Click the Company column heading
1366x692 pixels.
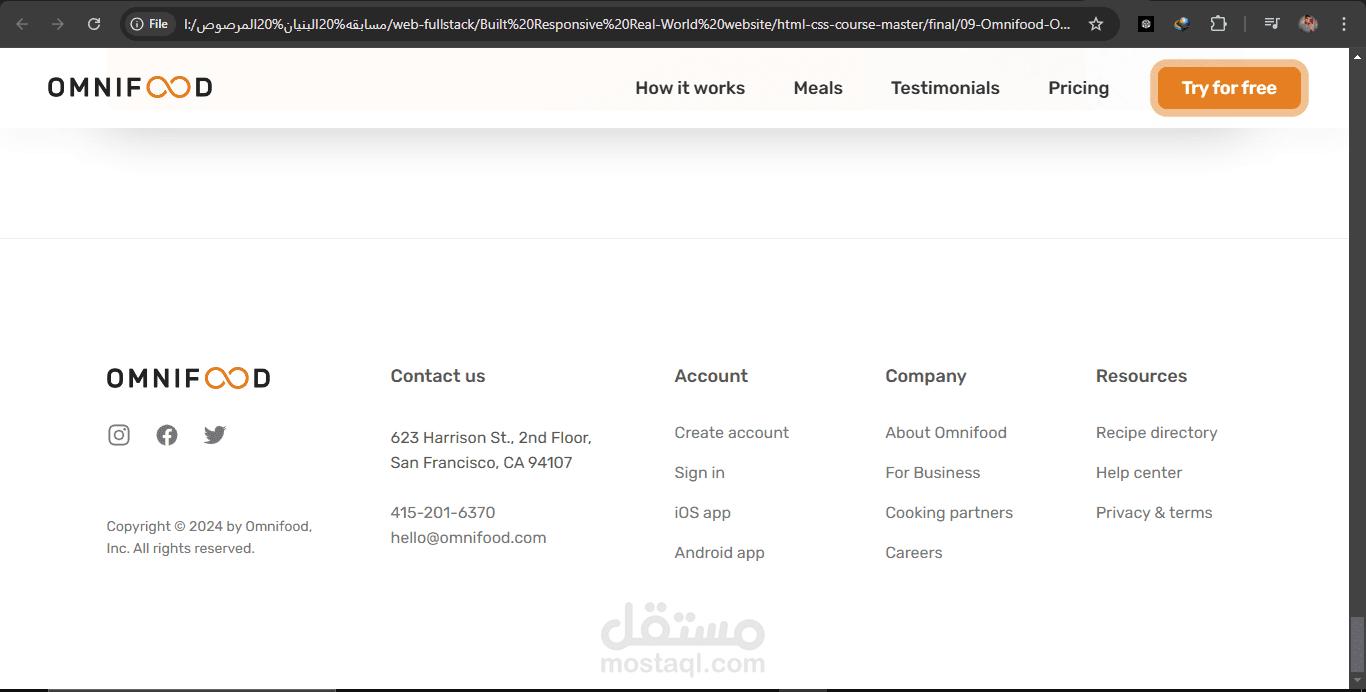click(926, 376)
